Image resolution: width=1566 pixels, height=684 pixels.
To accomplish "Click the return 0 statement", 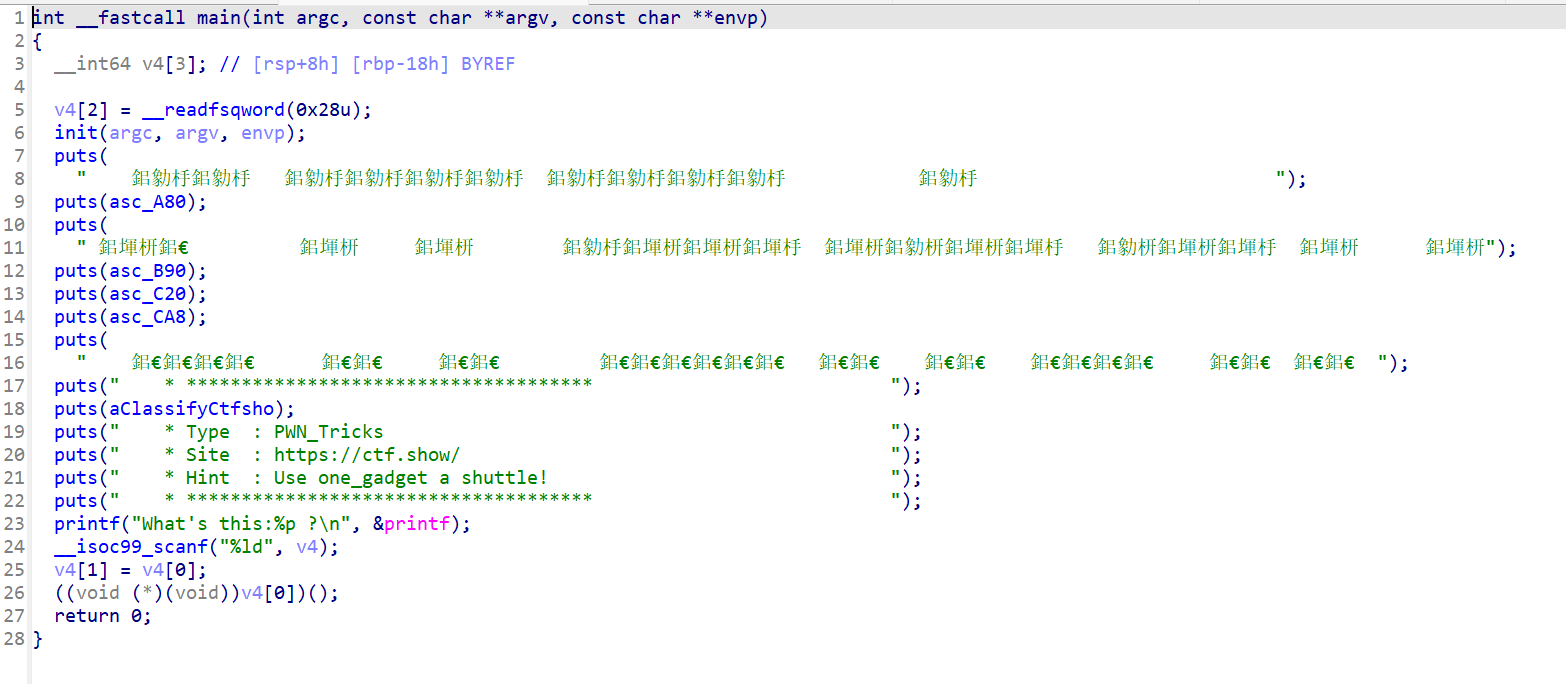I will tap(102, 616).
